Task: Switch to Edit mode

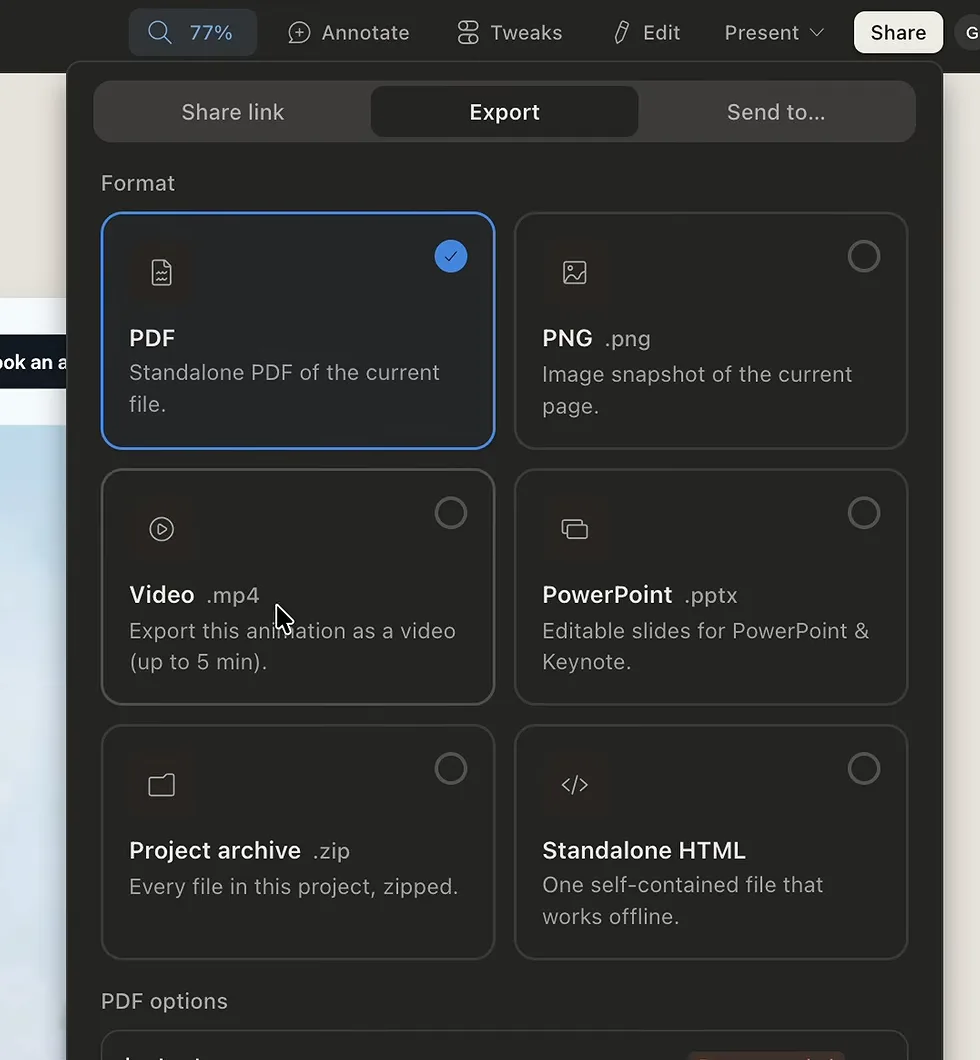Action: coord(646,32)
